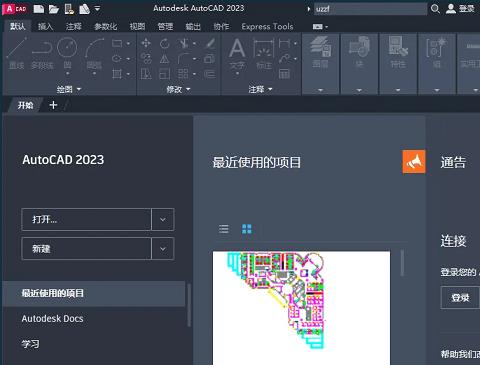This screenshot has height=365, width=480.
Task: Select the 圆弧 (Arc) tool
Action: pyautogui.click(x=94, y=55)
